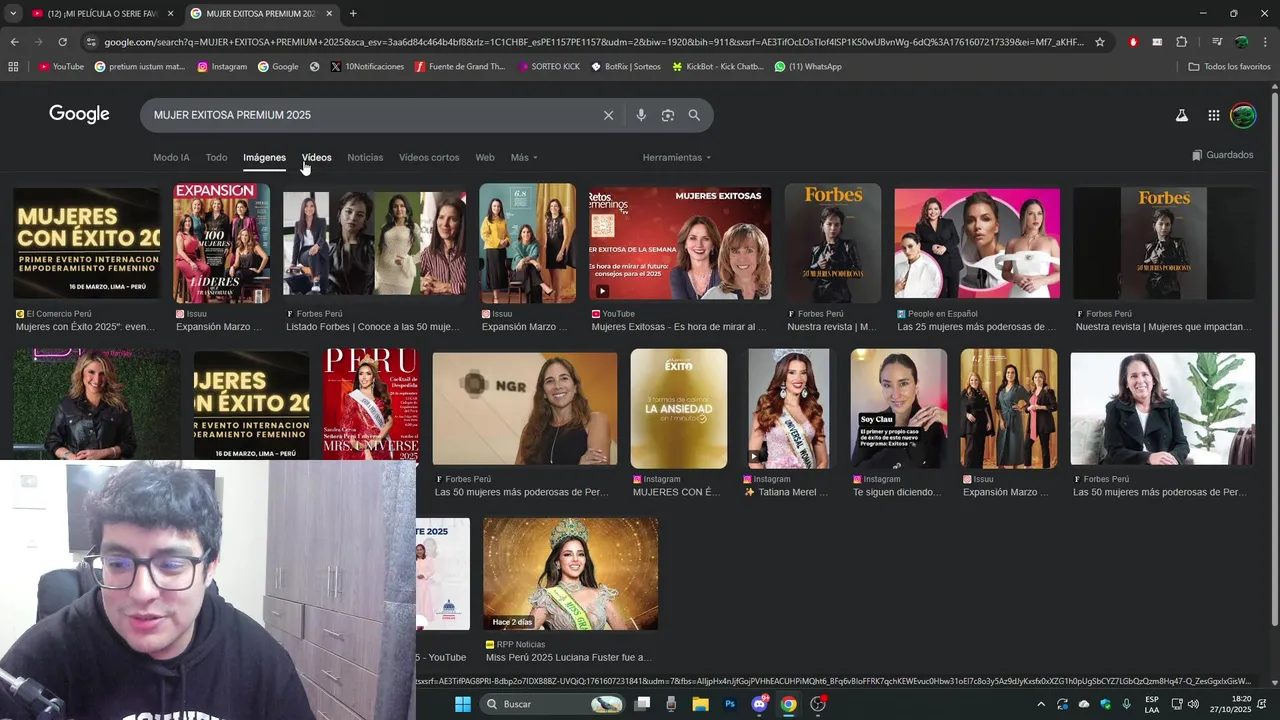Open a new browser tab

(x=353, y=13)
